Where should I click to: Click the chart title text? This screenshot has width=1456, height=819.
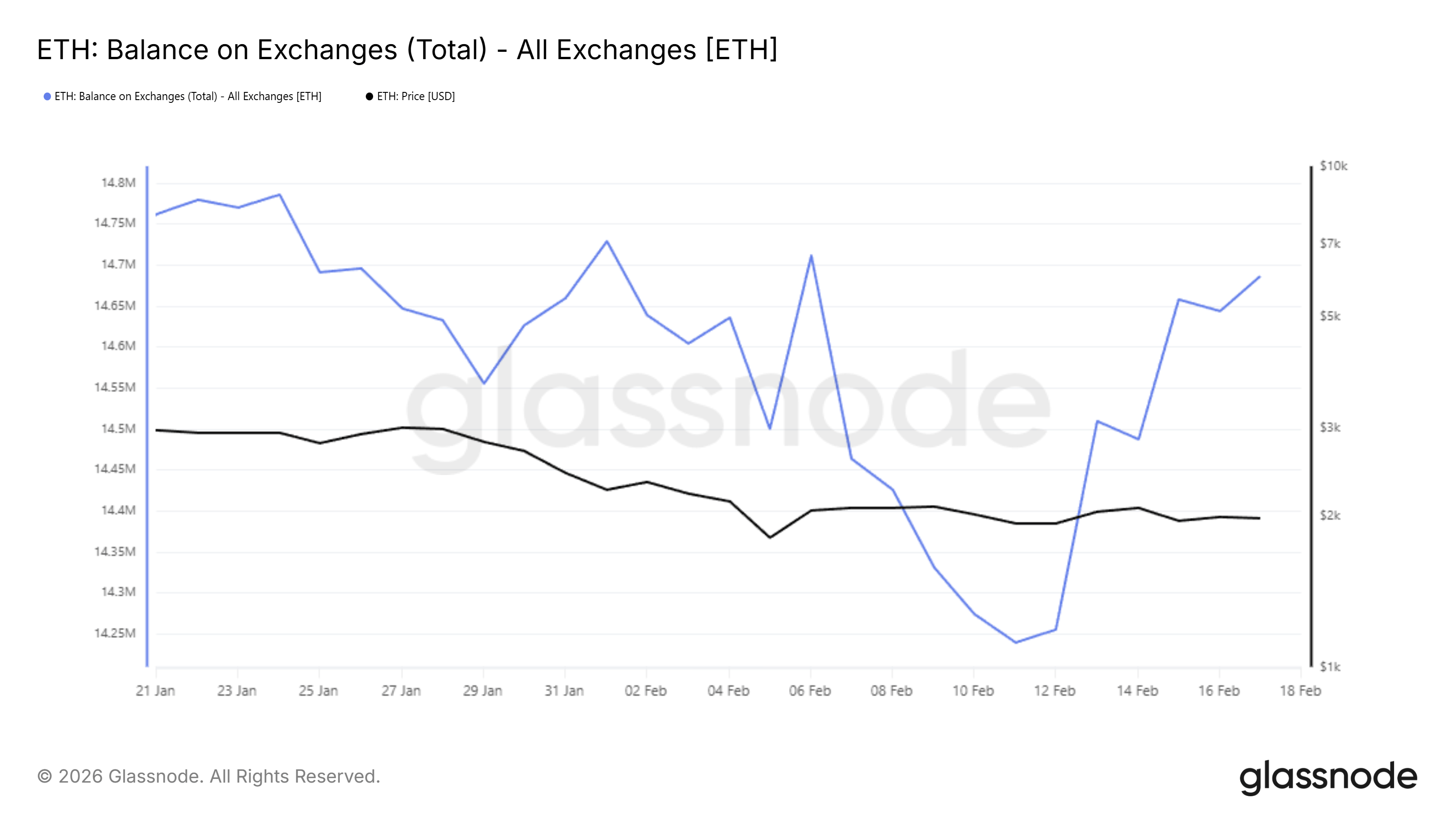[407, 50]
